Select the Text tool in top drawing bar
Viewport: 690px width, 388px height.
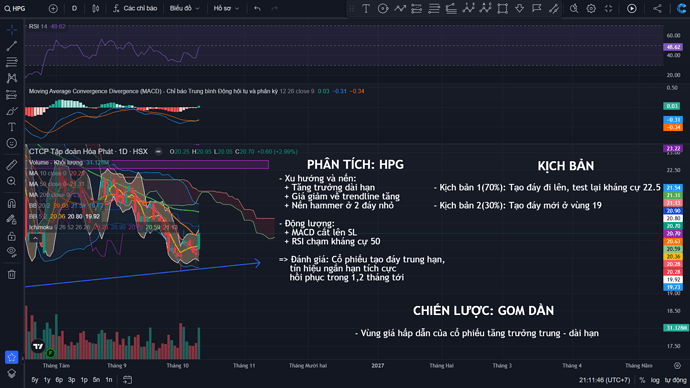[366, 8]
